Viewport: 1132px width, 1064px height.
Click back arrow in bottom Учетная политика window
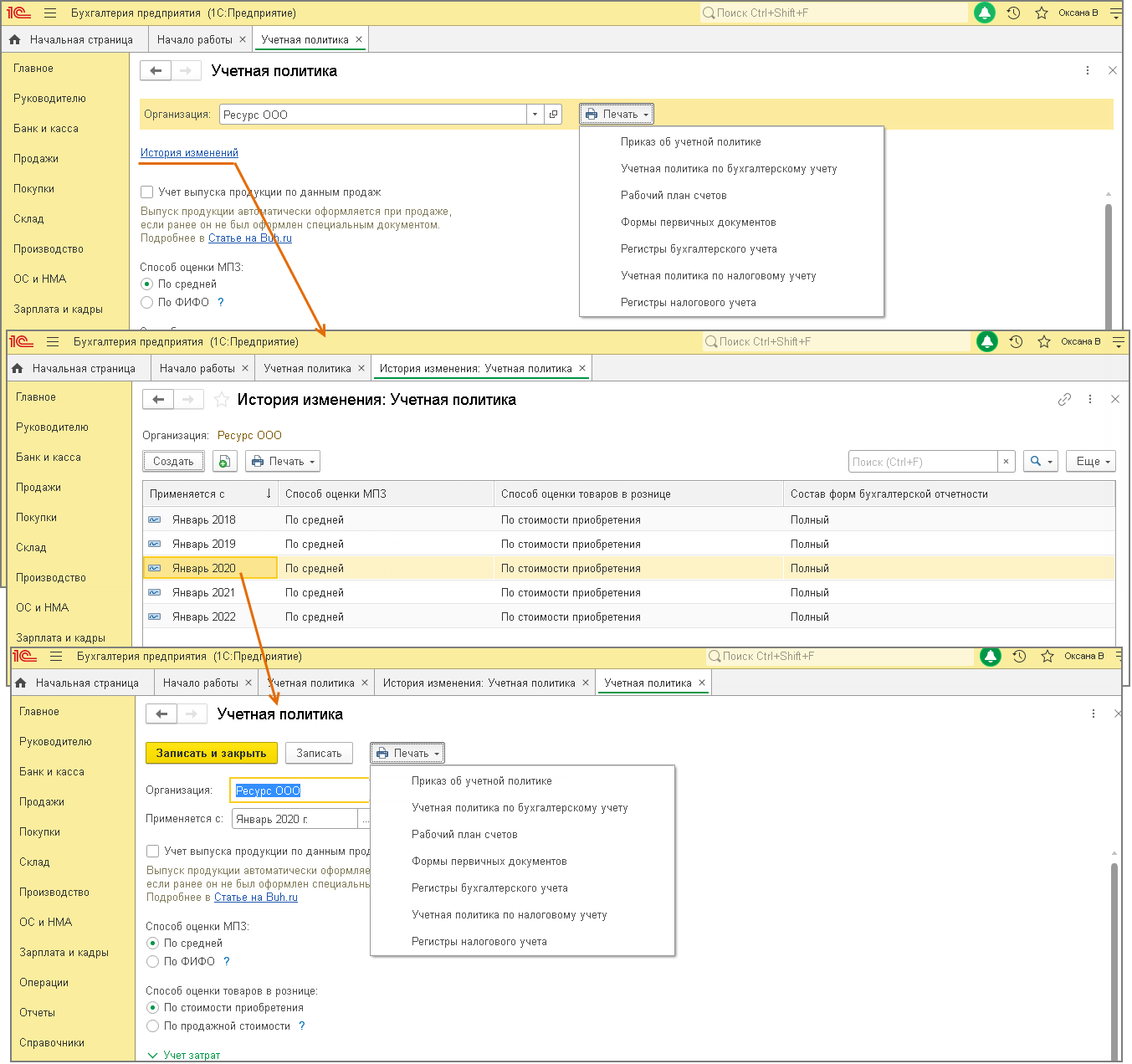pos(161,714)
